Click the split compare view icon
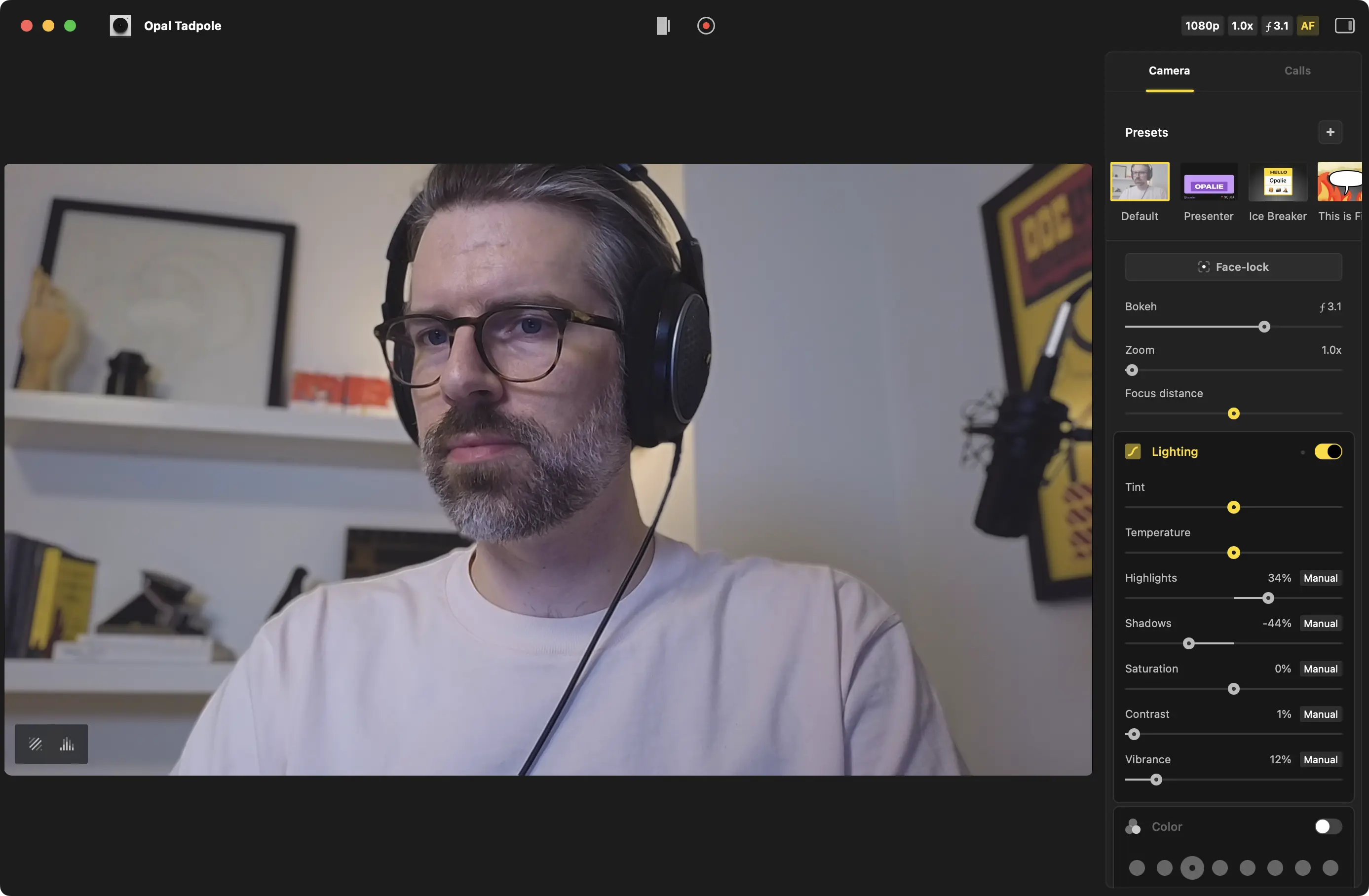This screenshot has height=896, width=1369. [x=663, y=26]
